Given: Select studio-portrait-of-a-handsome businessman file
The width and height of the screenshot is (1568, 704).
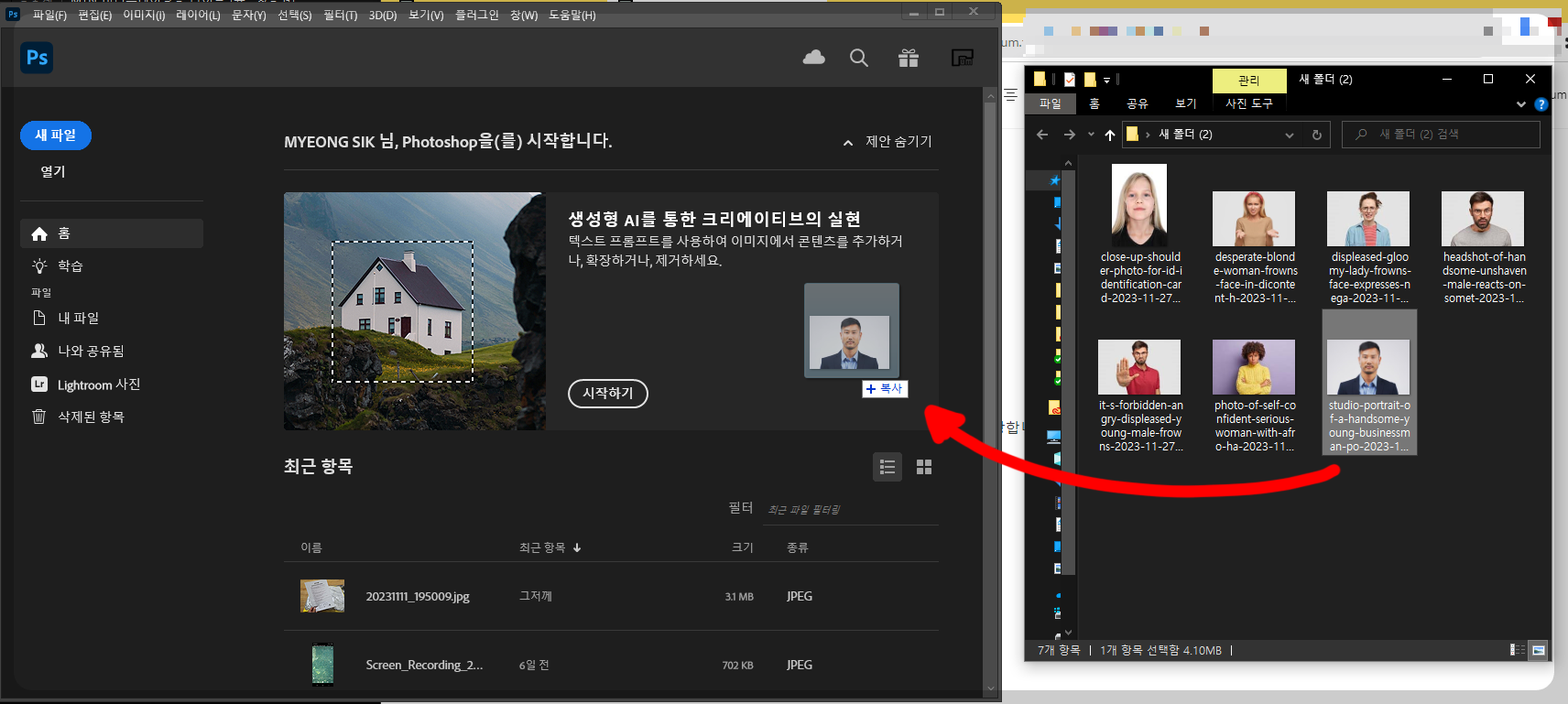Looking at the screenshot, I should (1369, 383).
